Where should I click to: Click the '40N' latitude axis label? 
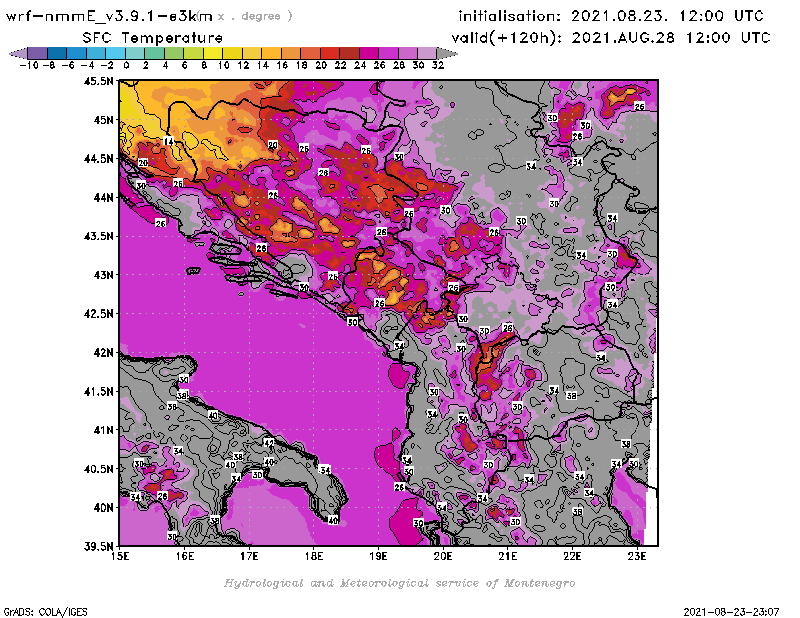click(x=104, y=508)
